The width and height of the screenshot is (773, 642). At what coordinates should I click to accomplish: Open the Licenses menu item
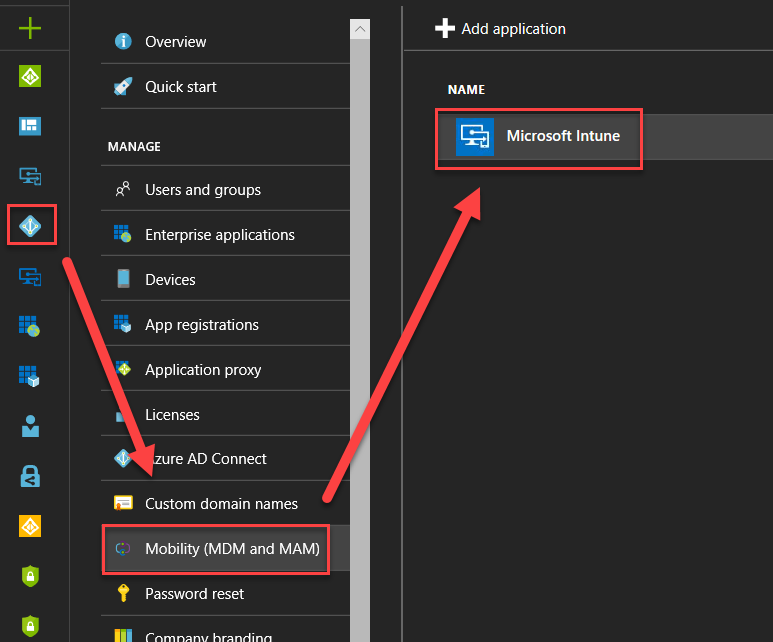[172, 414]
